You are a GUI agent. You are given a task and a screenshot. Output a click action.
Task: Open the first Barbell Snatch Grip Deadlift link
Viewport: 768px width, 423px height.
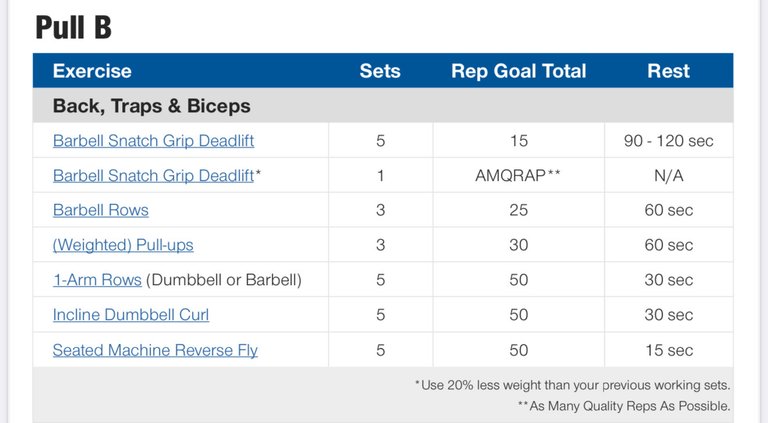[x=153, y=141]
